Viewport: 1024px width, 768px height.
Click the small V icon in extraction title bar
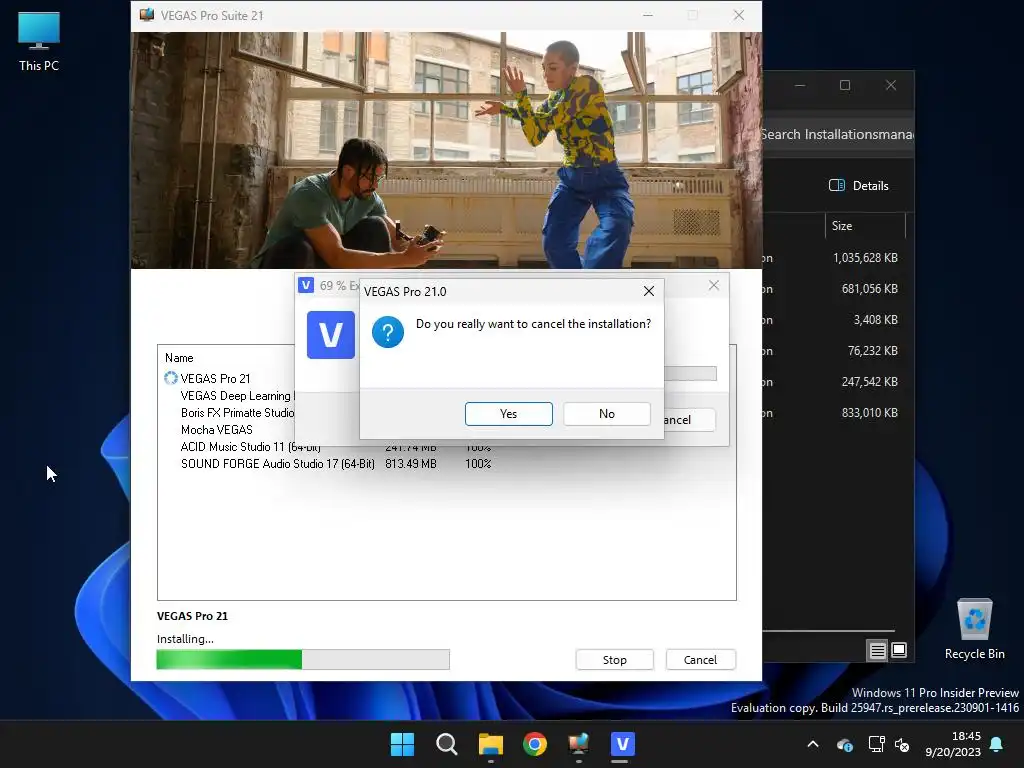click(x=306, y=285)
